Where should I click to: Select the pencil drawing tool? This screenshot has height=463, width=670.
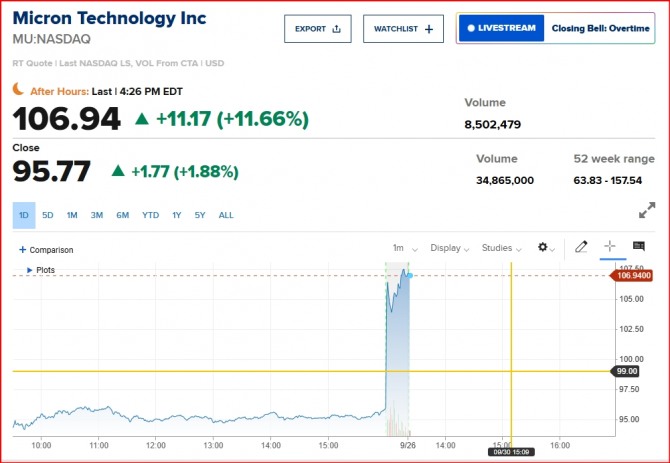click(x=581, y=247)
